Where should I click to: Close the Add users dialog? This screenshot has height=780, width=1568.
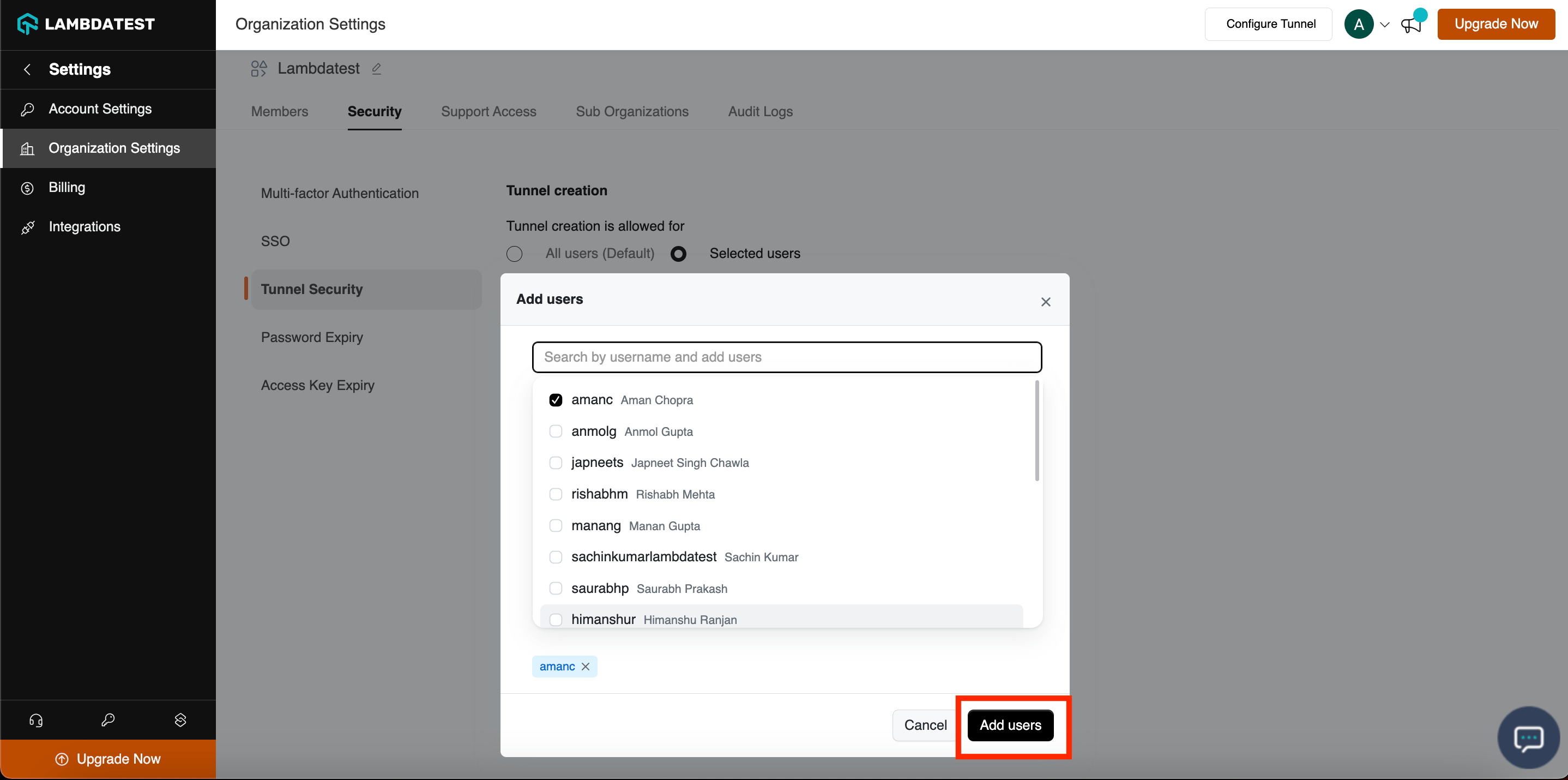coord(1045,302)
